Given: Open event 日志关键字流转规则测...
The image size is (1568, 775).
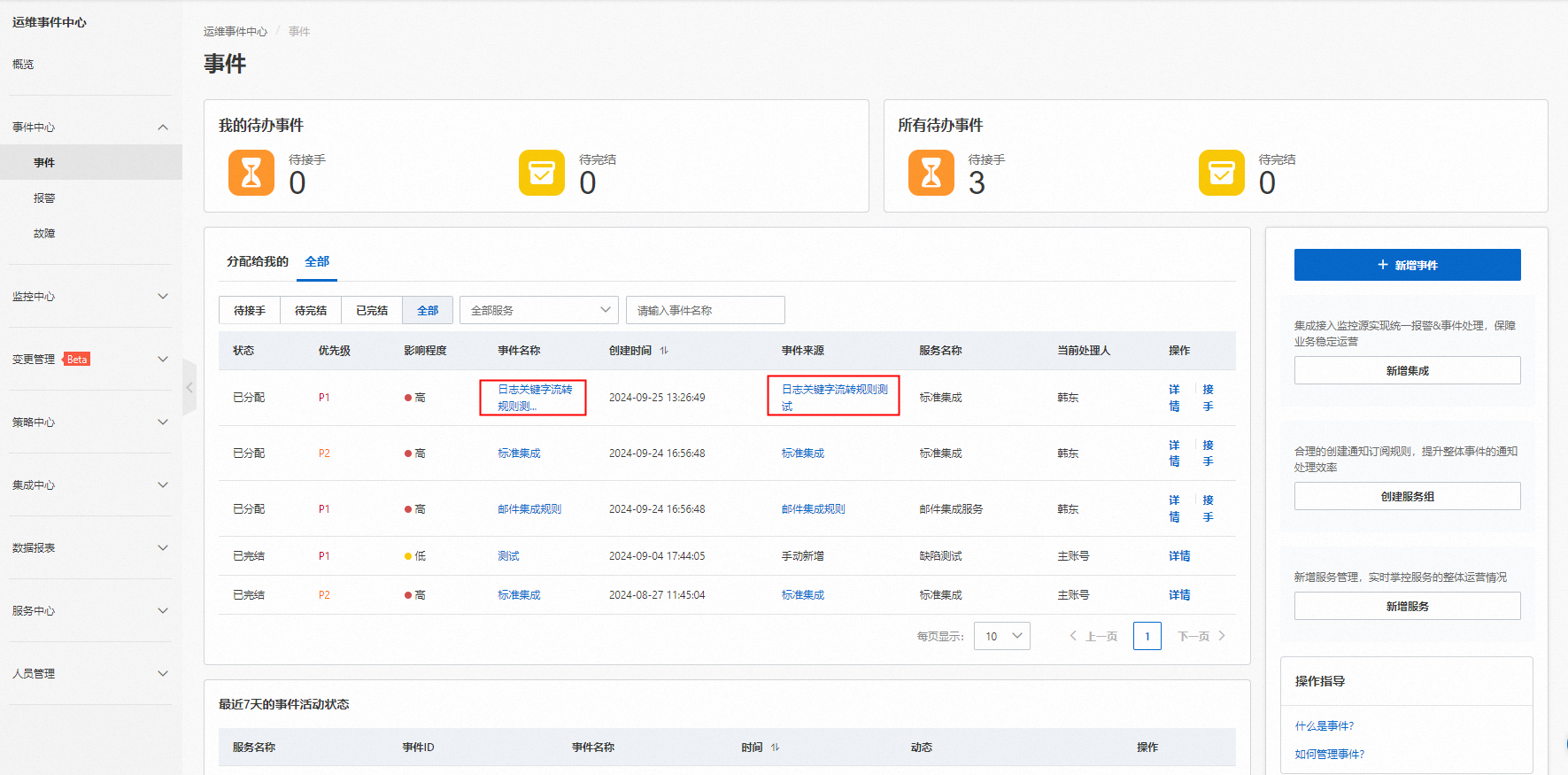Looking at the screenshot, I should [x=535, y=398].
